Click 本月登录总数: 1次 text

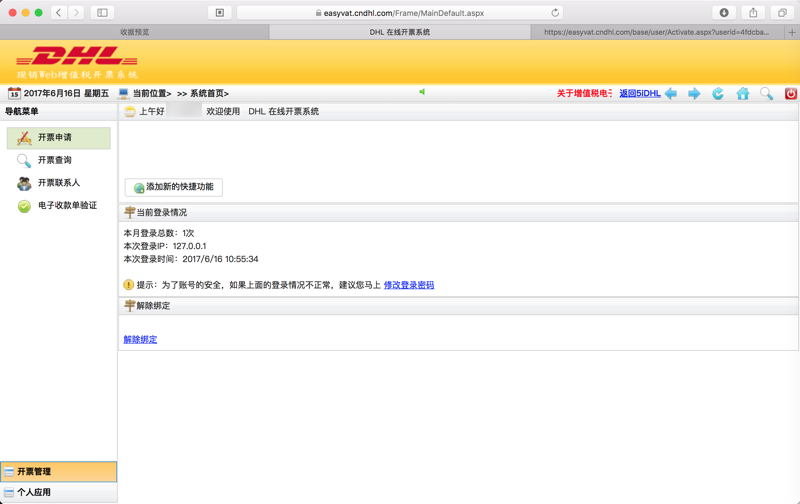coord(159,233)
